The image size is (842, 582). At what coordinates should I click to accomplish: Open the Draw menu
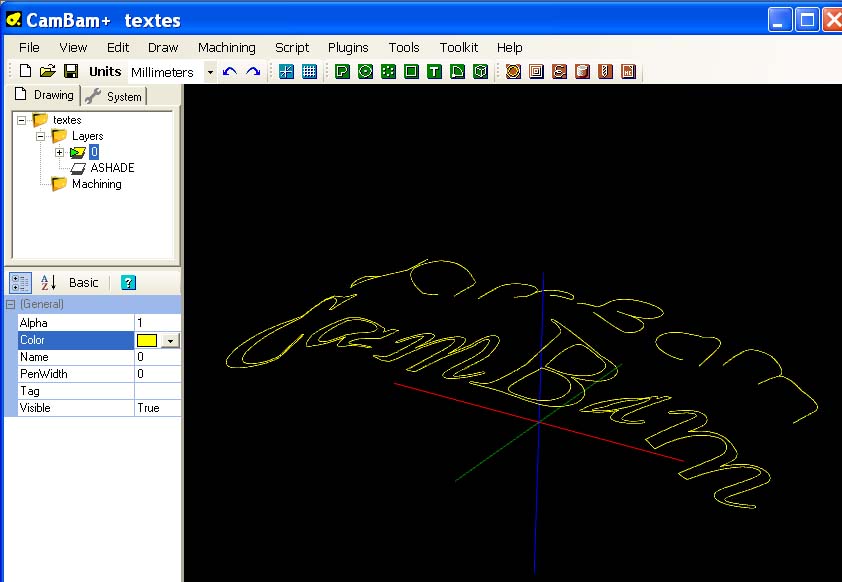coord(163,48)
